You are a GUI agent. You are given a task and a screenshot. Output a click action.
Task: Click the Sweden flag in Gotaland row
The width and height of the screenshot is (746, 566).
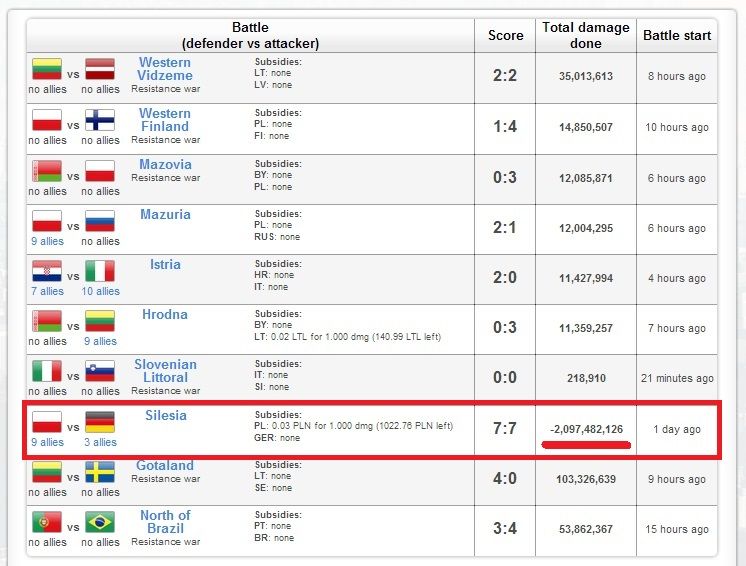click(100, 472)
